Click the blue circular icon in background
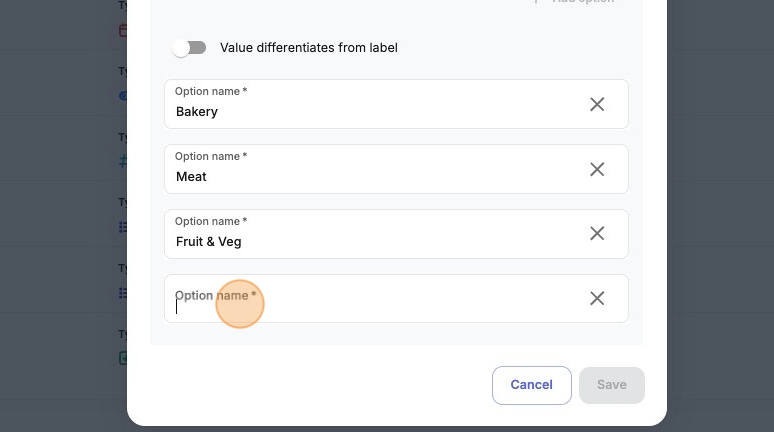This screenshot has height=432, width=774. 123,95
